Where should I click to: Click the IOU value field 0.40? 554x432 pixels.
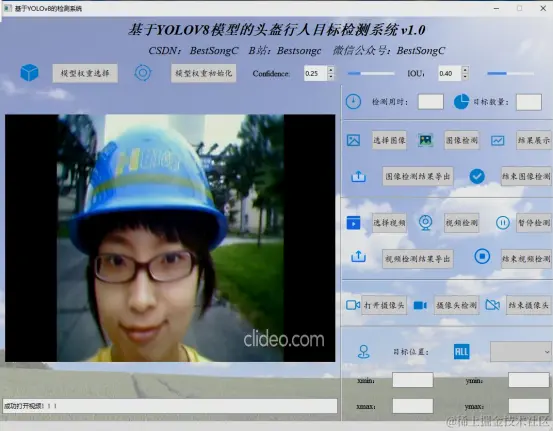coord(450,73)
